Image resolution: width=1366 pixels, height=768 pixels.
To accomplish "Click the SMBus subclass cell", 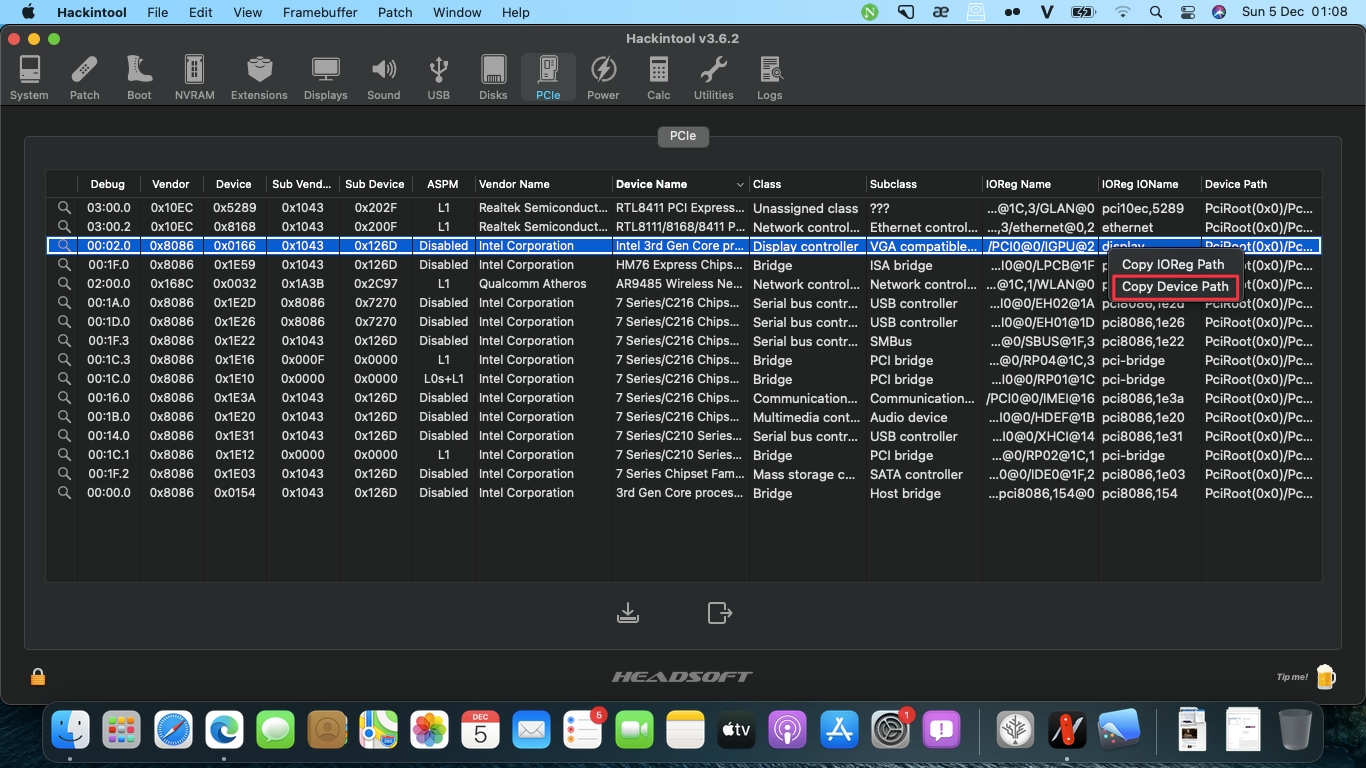I will (x=891, y=341).
